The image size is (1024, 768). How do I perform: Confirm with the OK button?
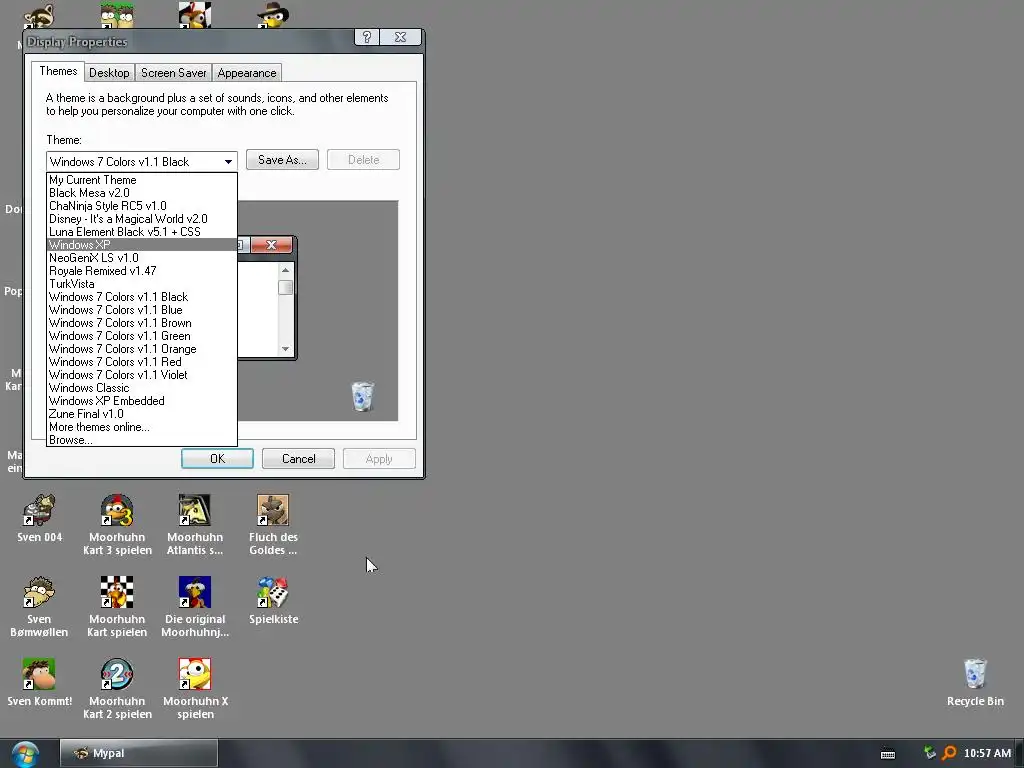217,458
